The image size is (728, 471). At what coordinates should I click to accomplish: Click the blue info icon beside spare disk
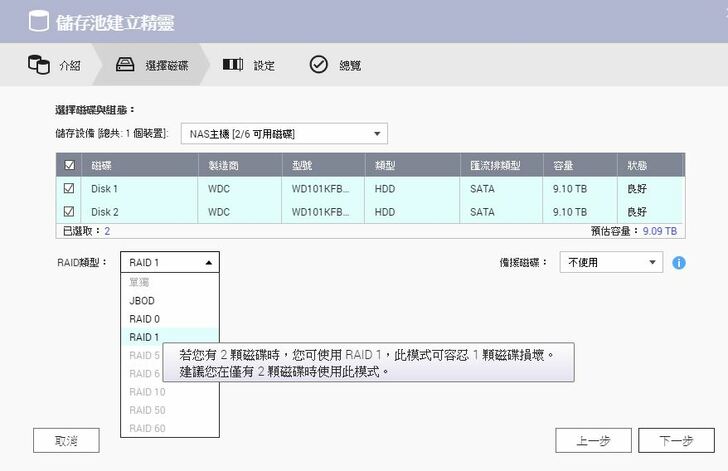(679, 263)
